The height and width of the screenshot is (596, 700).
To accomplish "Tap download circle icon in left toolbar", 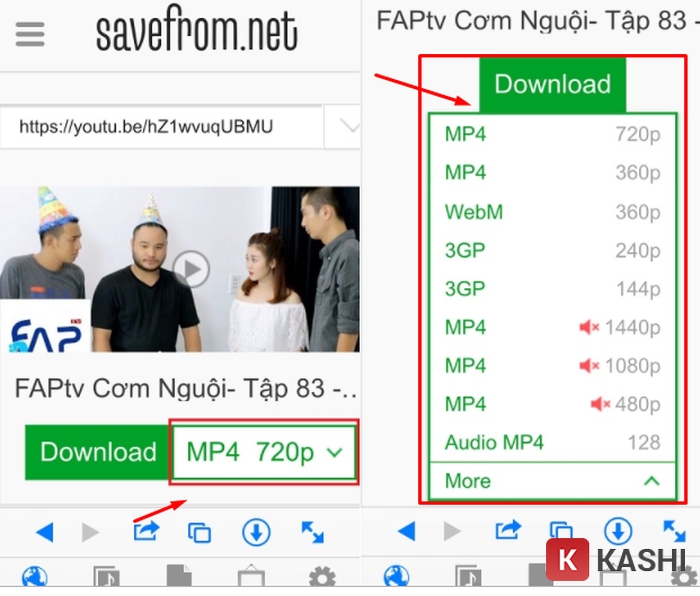I will (256, 532).
